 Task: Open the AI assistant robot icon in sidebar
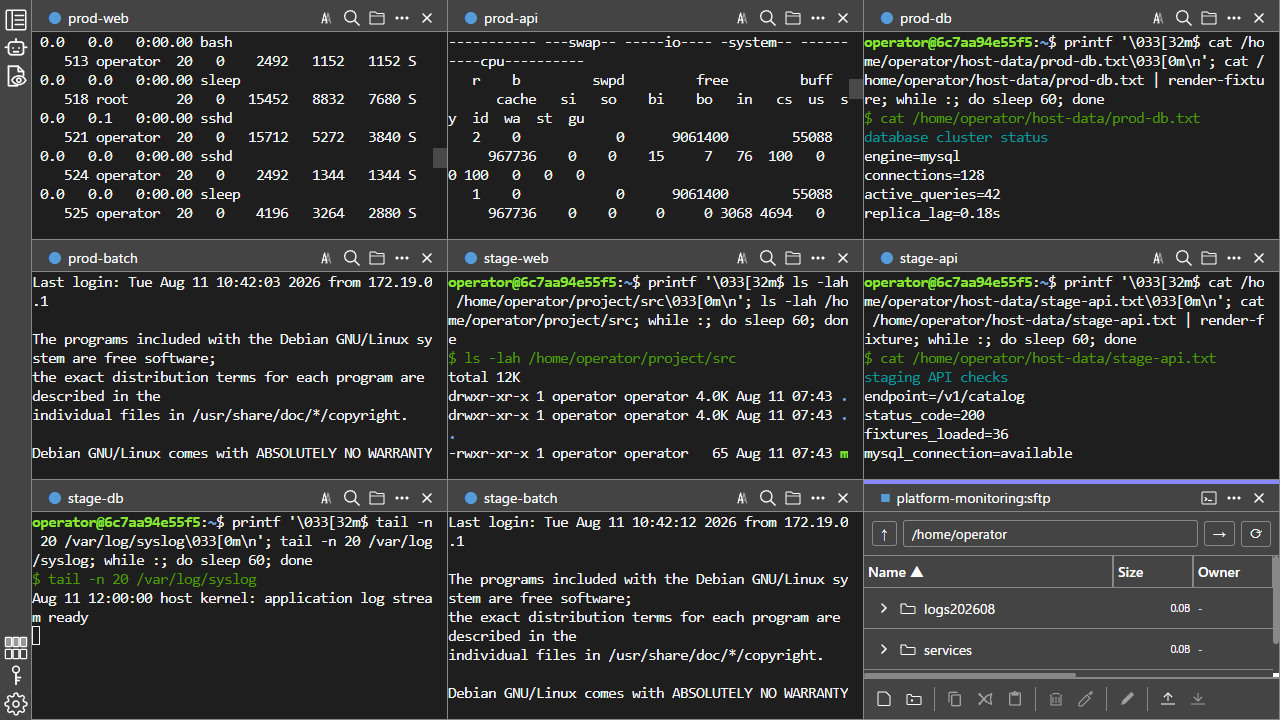point(16,47)
